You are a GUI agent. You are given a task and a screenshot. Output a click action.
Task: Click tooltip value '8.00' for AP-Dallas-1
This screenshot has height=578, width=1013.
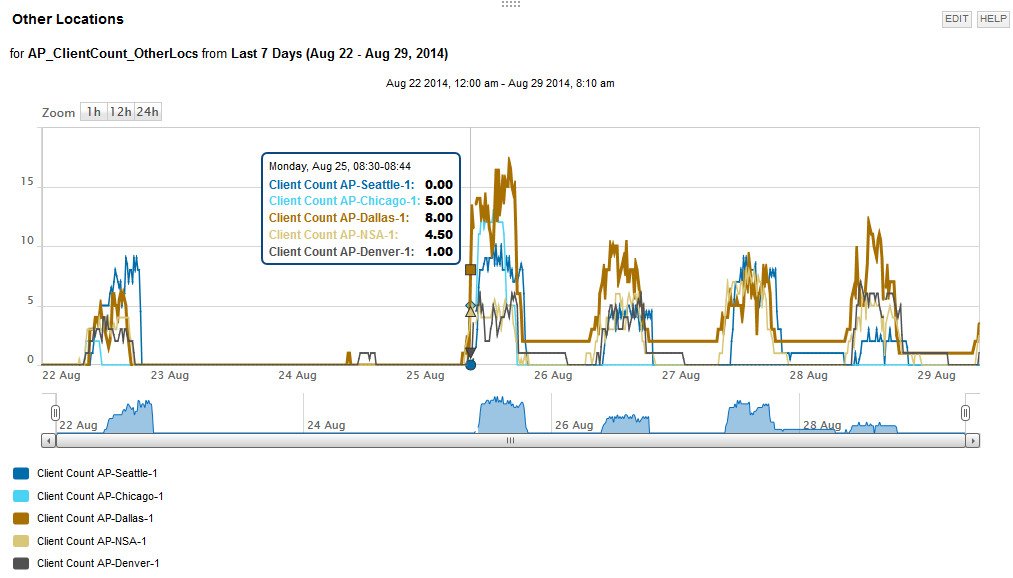[x=439, y=218]
